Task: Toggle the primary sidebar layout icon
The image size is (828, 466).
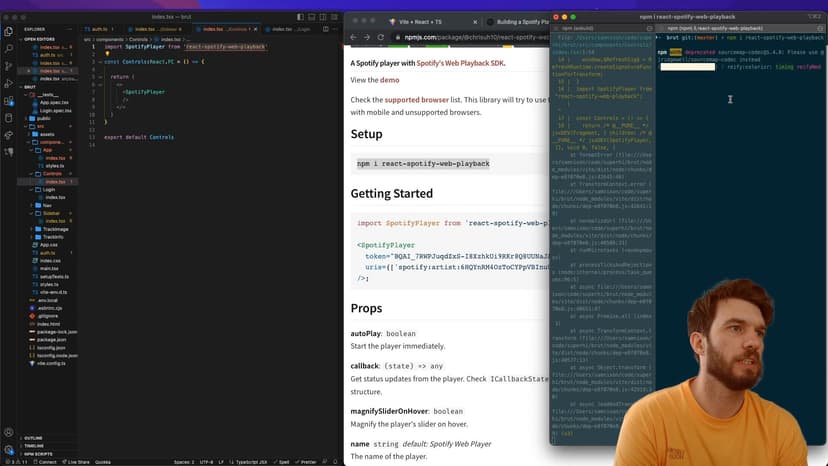Action: pos(300,17)
